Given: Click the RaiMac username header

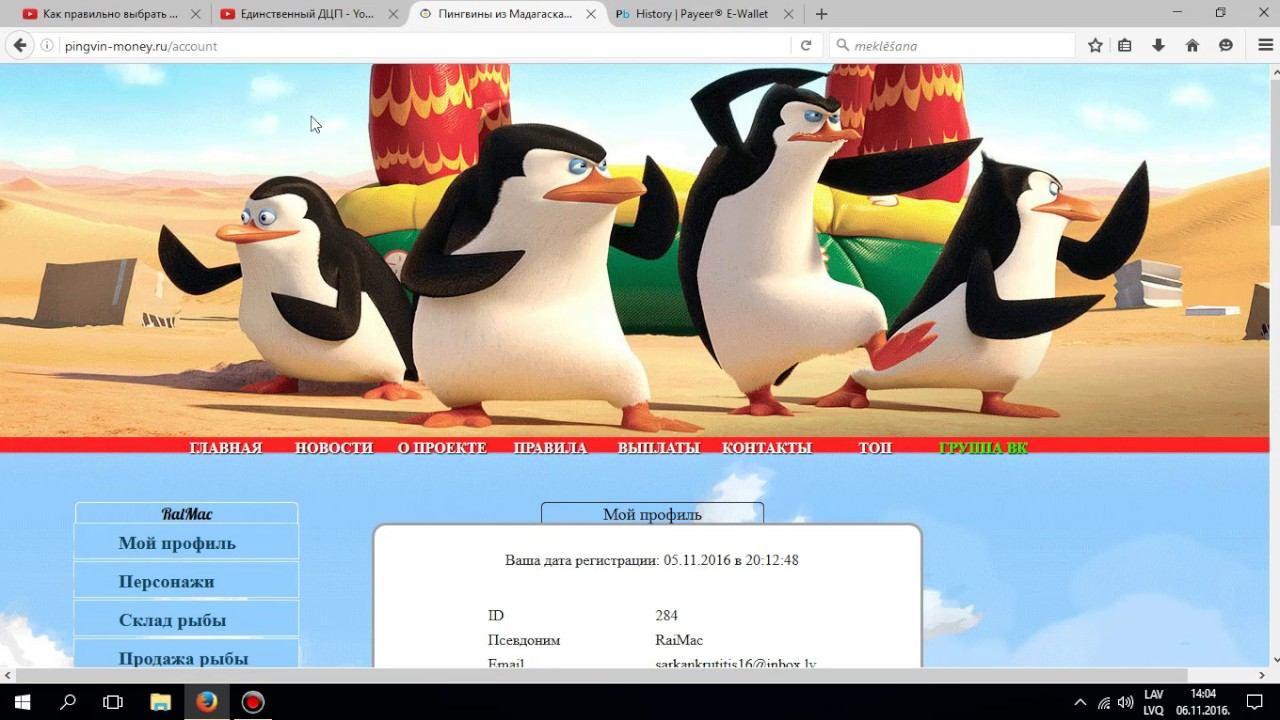Looking at the screenshot, I should [x=187, y=514].
